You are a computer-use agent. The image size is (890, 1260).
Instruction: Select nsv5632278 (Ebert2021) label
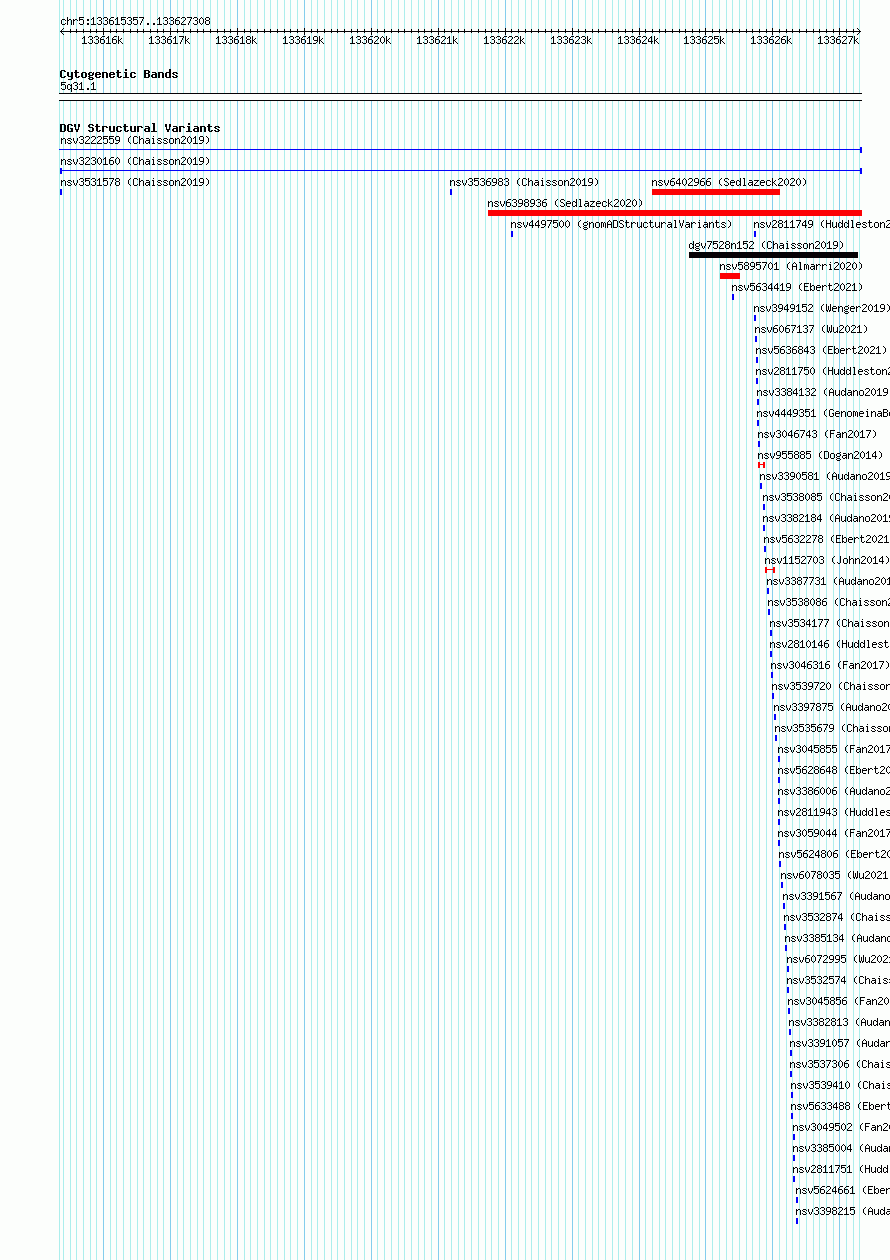826,539
